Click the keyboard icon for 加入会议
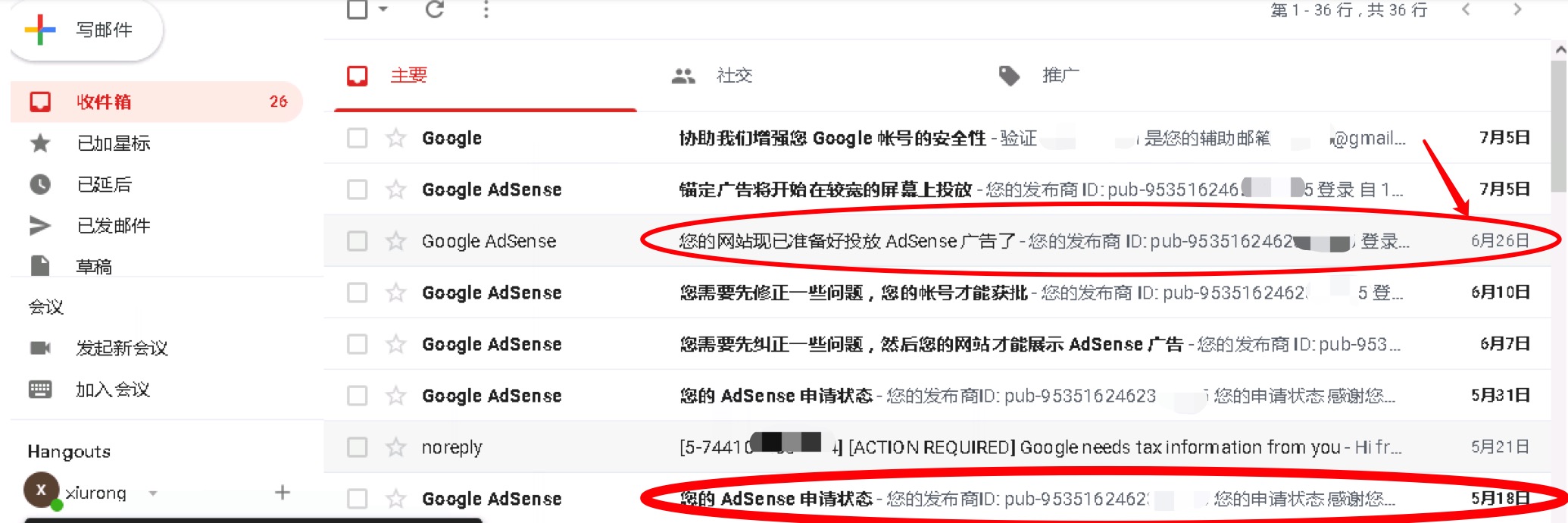Image resolution: width=1568 pixels, height=523 pixels. point(40,390)
